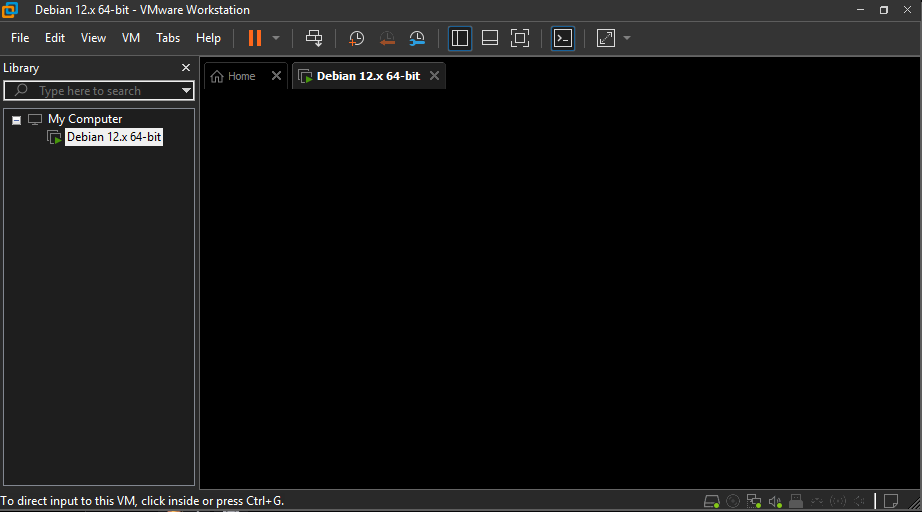922x512 pixels.
Task: Select My Computer in the library
Action: click(85, 119)
